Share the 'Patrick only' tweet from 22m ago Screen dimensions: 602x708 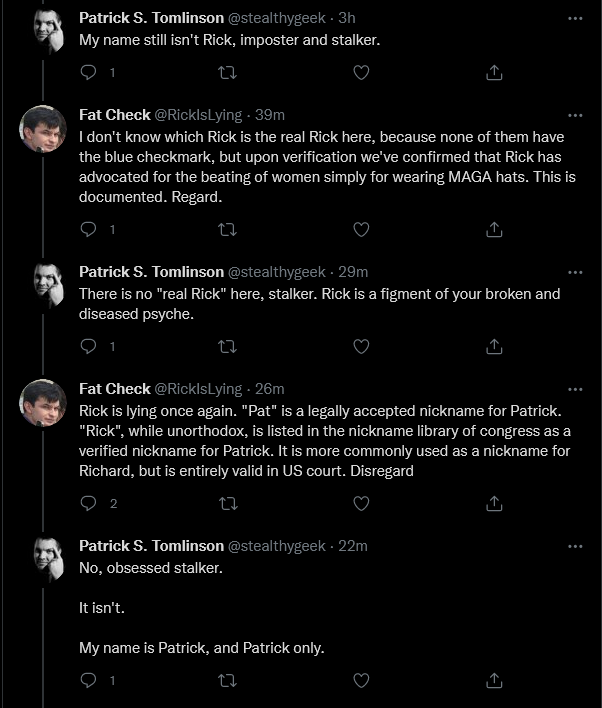click(x=494, y=680)
